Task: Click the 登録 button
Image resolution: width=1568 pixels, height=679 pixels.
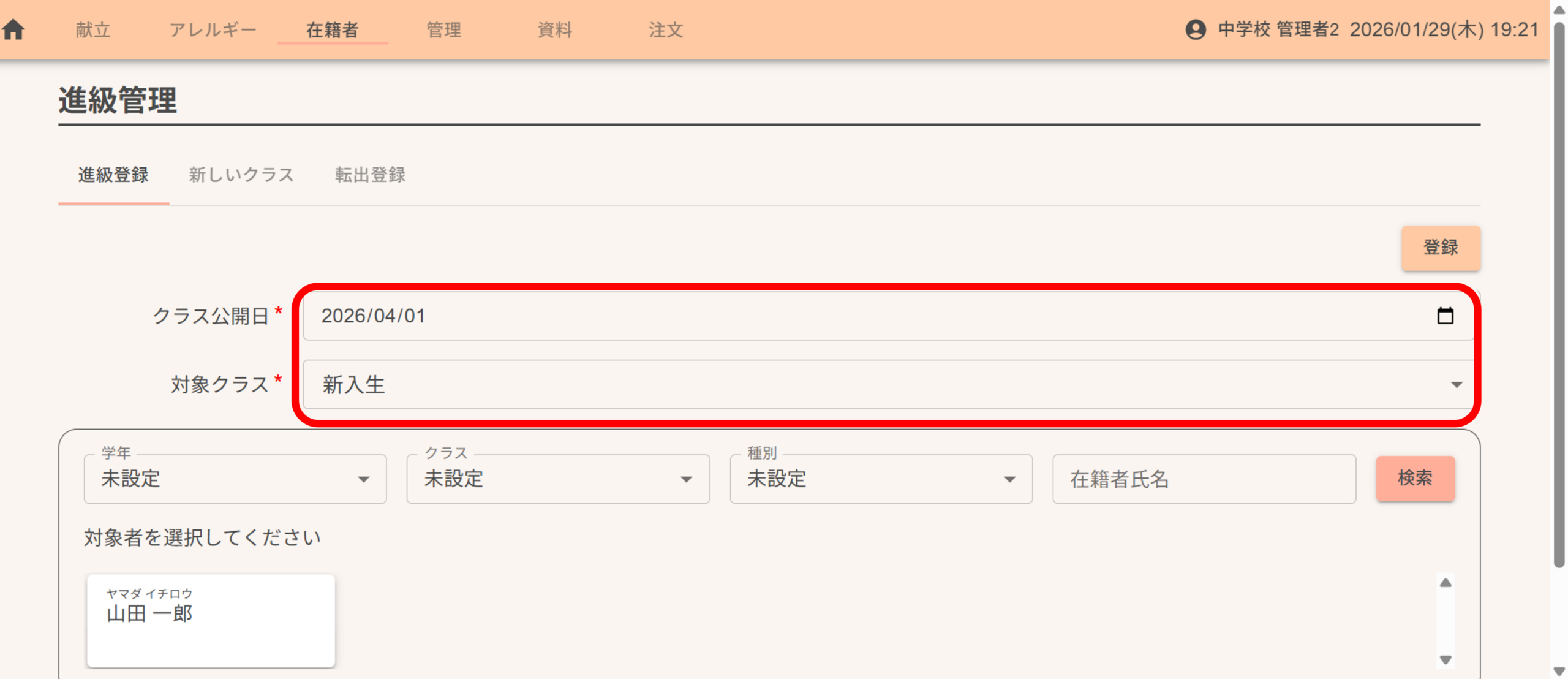Action: click(x=1440, y=248)
